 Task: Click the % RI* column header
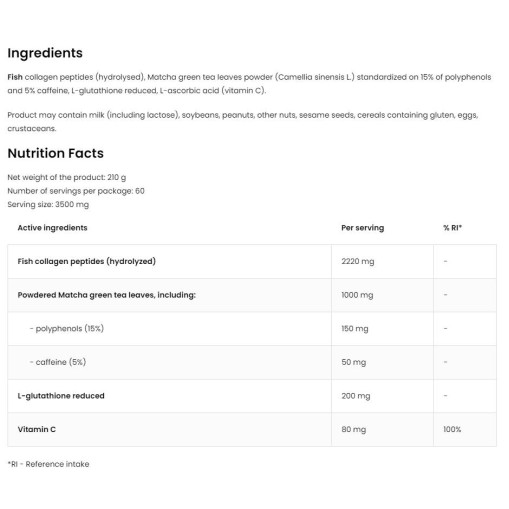(452, 228)
